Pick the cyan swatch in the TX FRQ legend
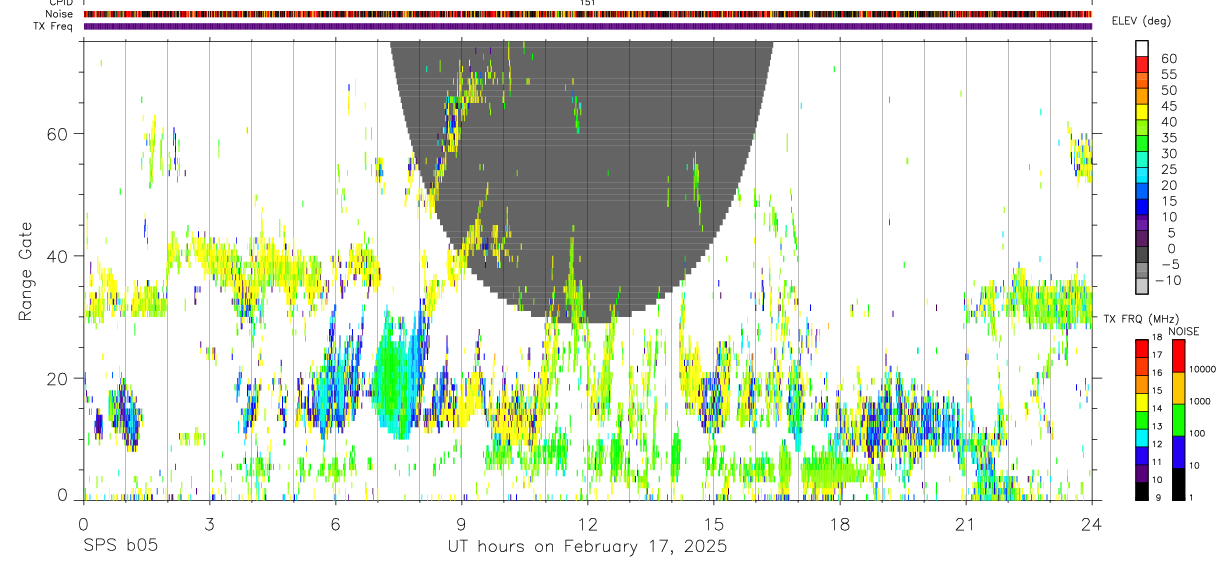Screen dimensions: 1228x567 pos(1142,438)
